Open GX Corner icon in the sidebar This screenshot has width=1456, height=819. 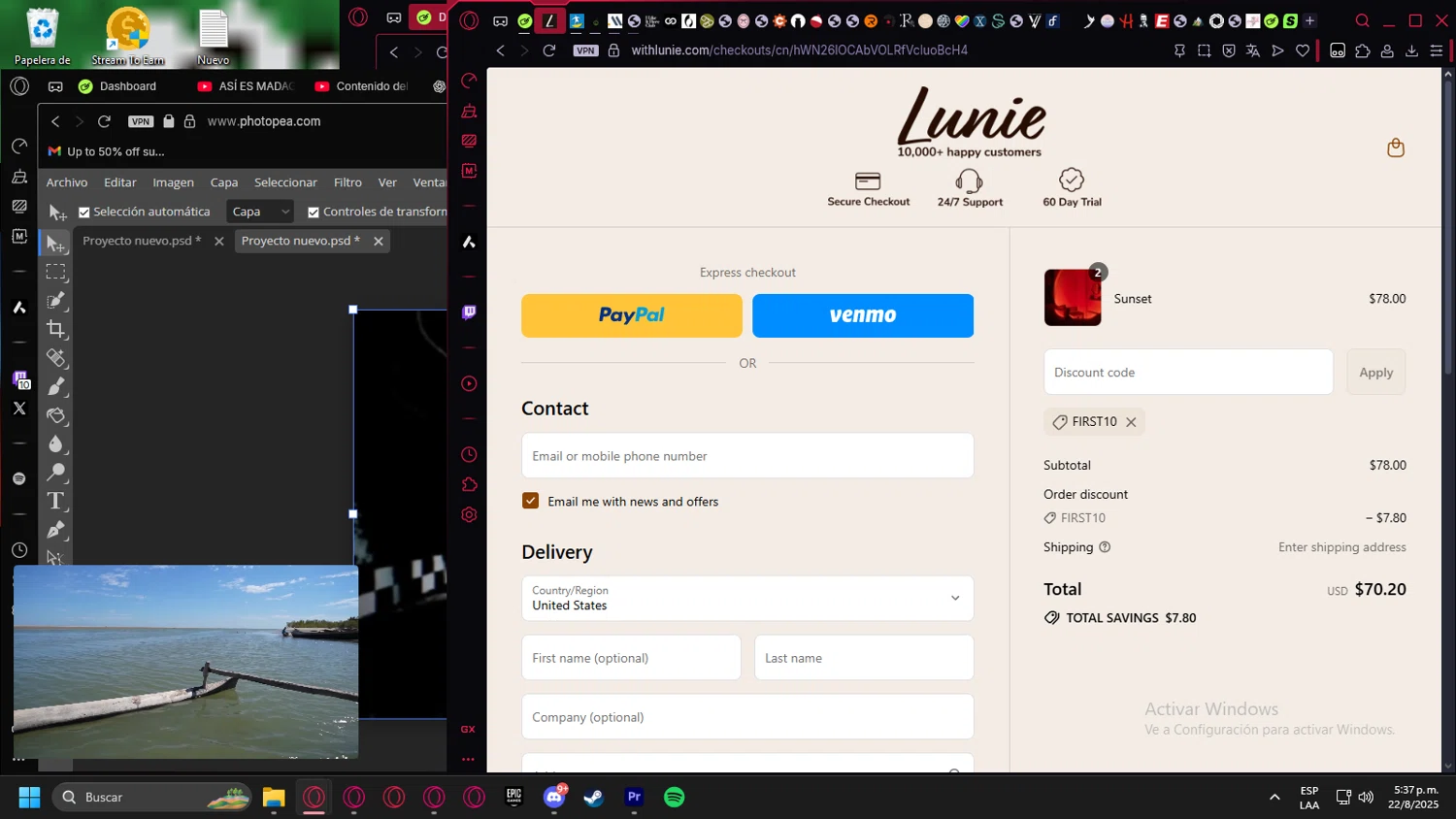pyautogui.click(x=468, y=729)
